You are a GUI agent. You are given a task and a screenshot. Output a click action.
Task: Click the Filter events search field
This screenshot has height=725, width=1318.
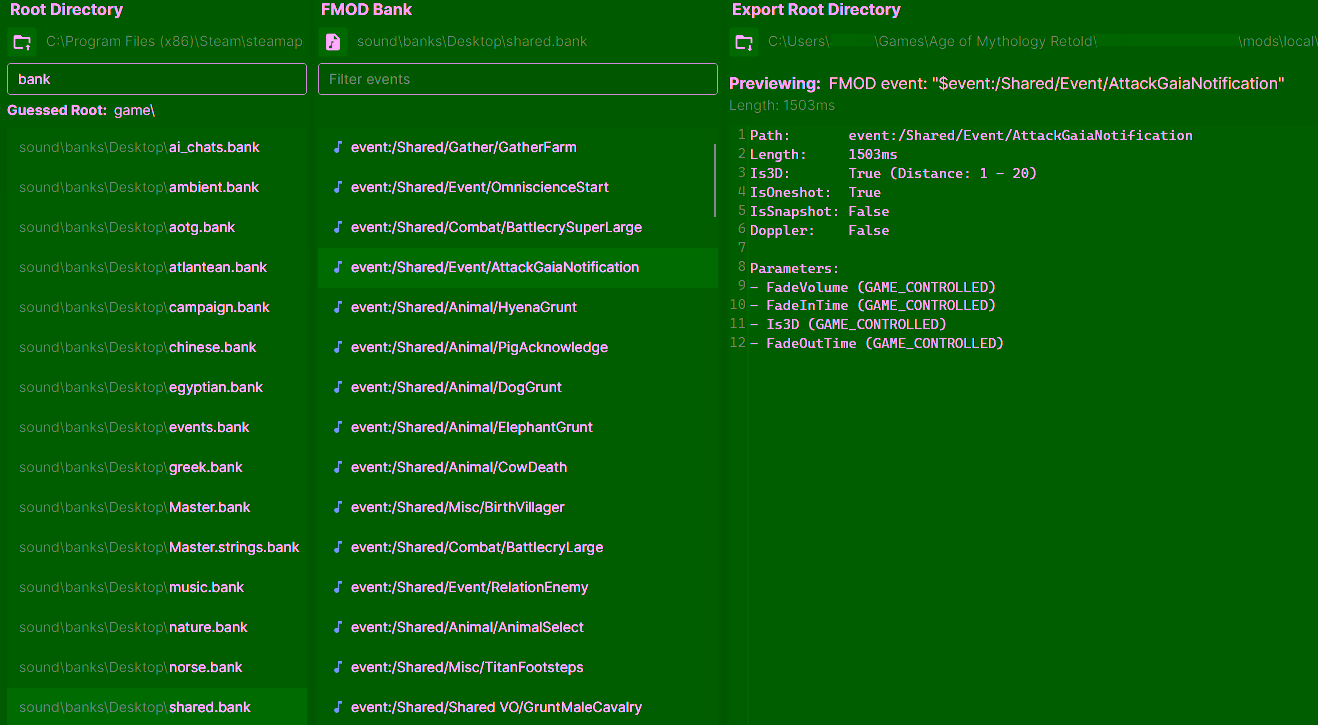coord(517,79)
